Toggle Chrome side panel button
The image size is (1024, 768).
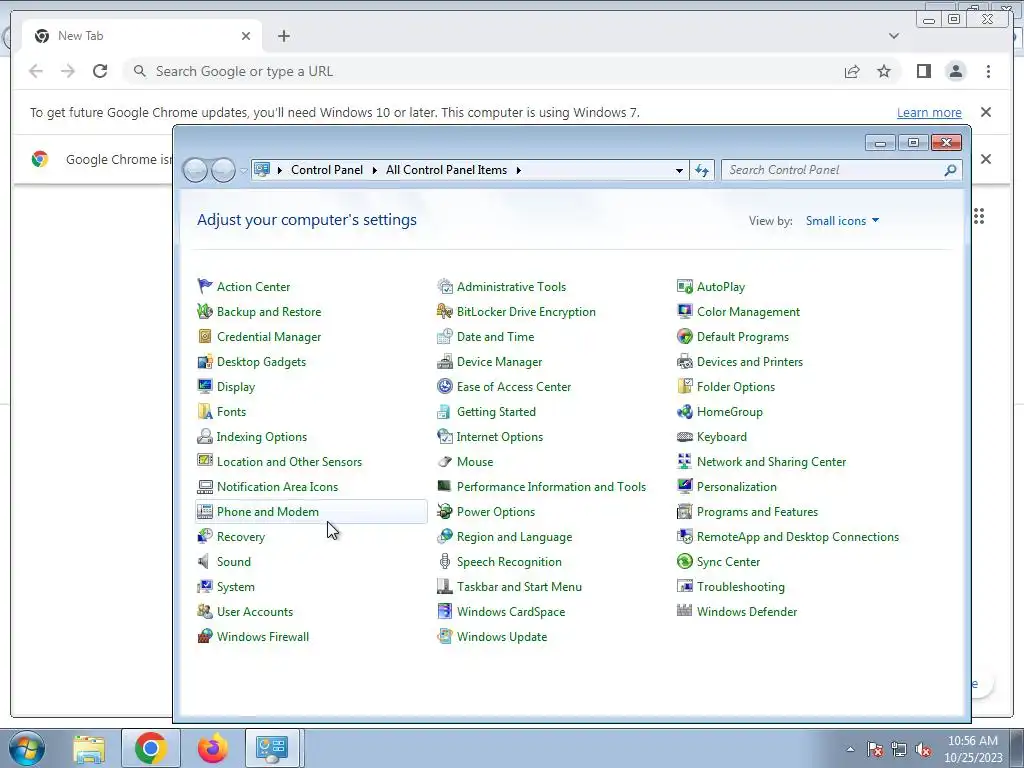[923, 71]
